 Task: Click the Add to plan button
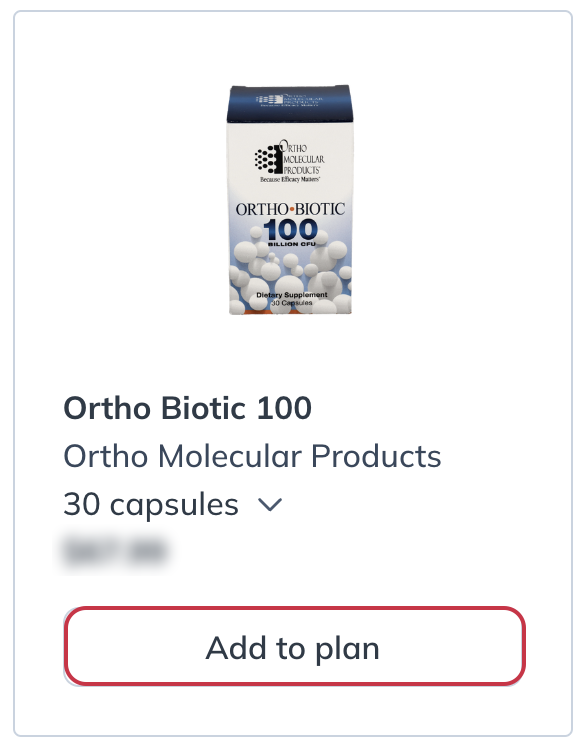click(x=294, y=646)
